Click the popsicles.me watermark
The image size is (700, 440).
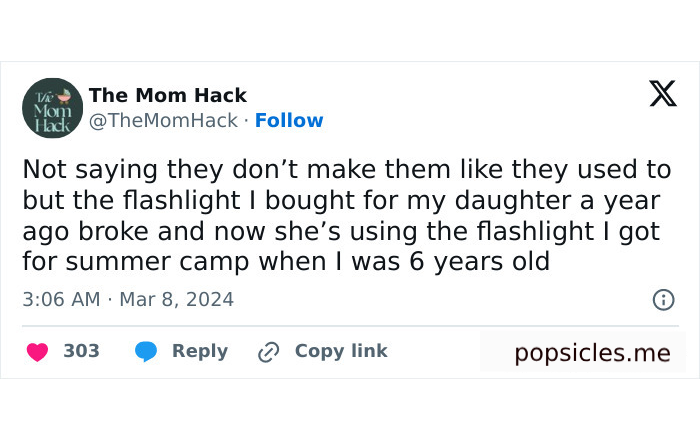[x=592, y=353]
